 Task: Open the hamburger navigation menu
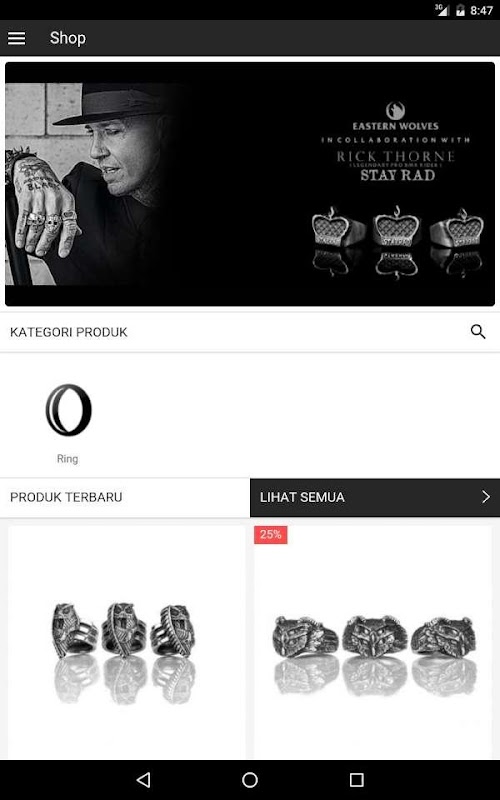(x=16, y=38)
